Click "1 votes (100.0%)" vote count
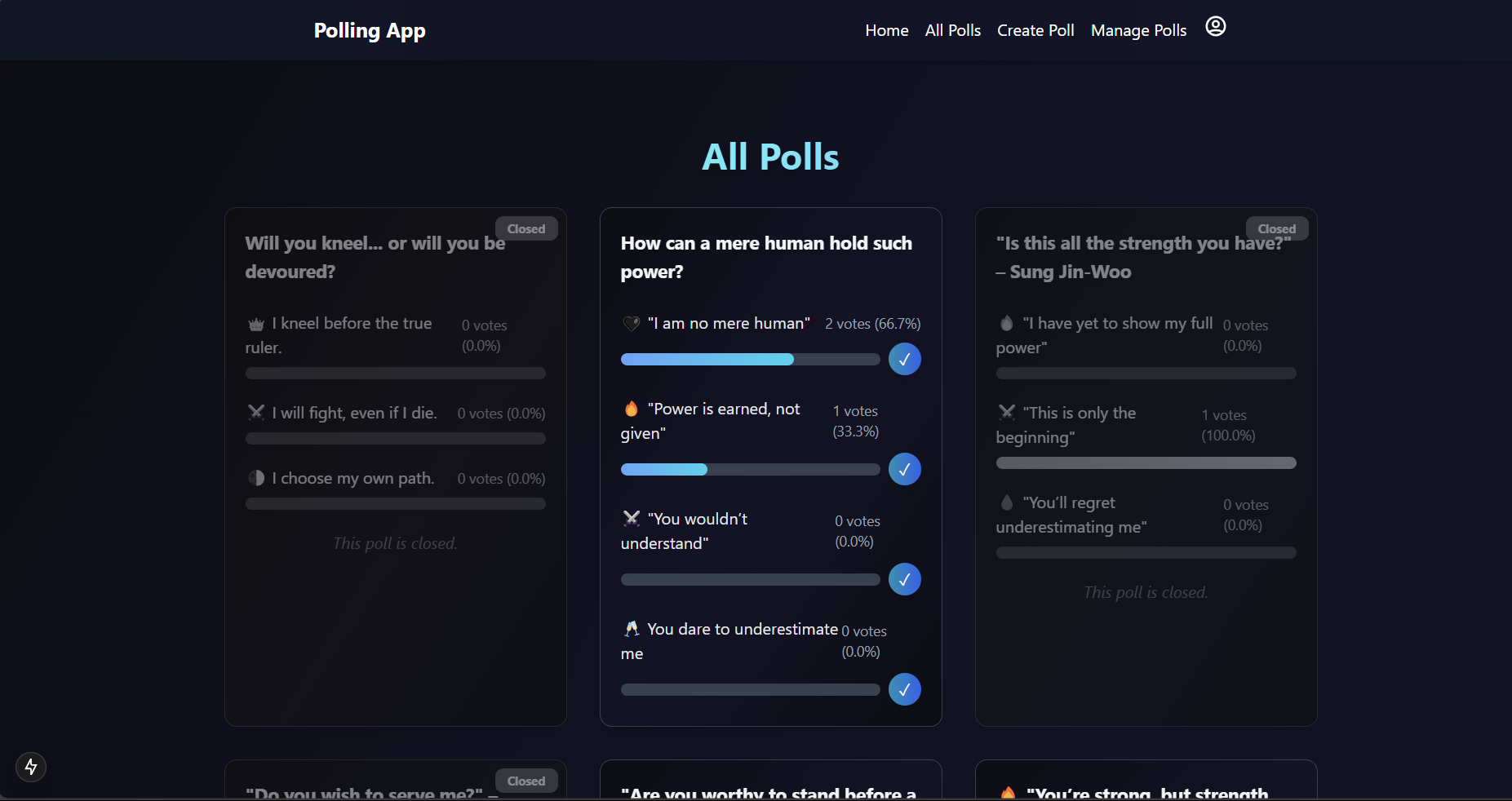 coord(1228,425)
